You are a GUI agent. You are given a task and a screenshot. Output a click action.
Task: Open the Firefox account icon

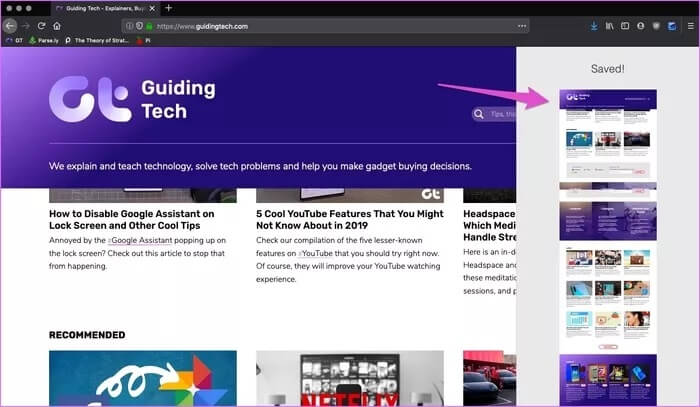click(641, 26)
